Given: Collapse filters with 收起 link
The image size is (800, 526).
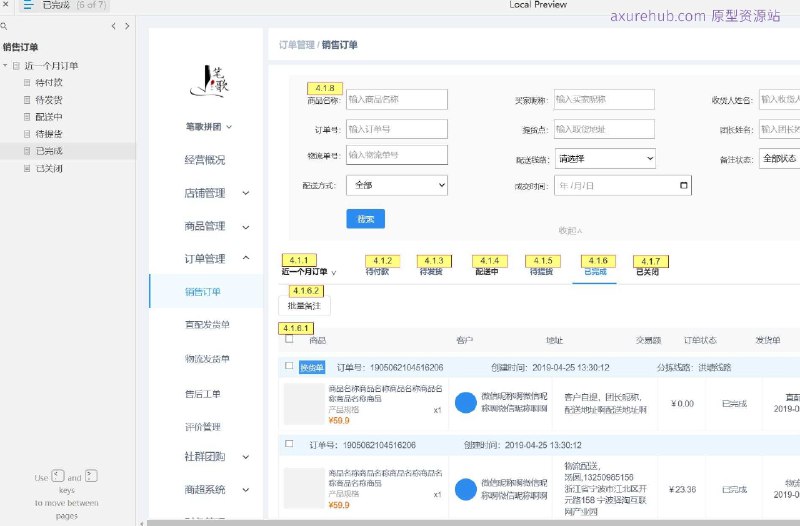Looking at the screenshot, I should (x=570, y=231).
